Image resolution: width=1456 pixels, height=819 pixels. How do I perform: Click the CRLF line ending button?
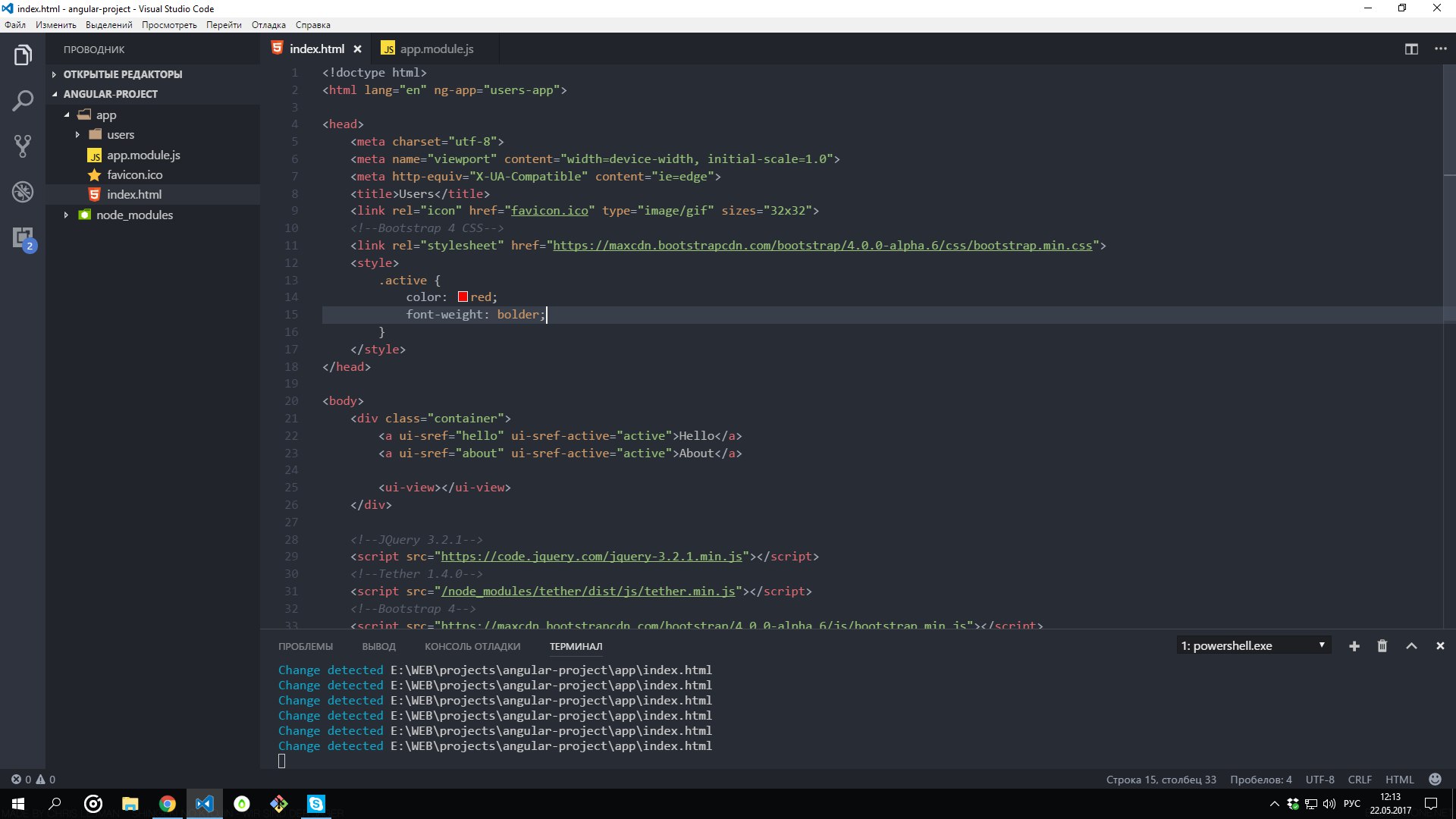point(1359,780)
